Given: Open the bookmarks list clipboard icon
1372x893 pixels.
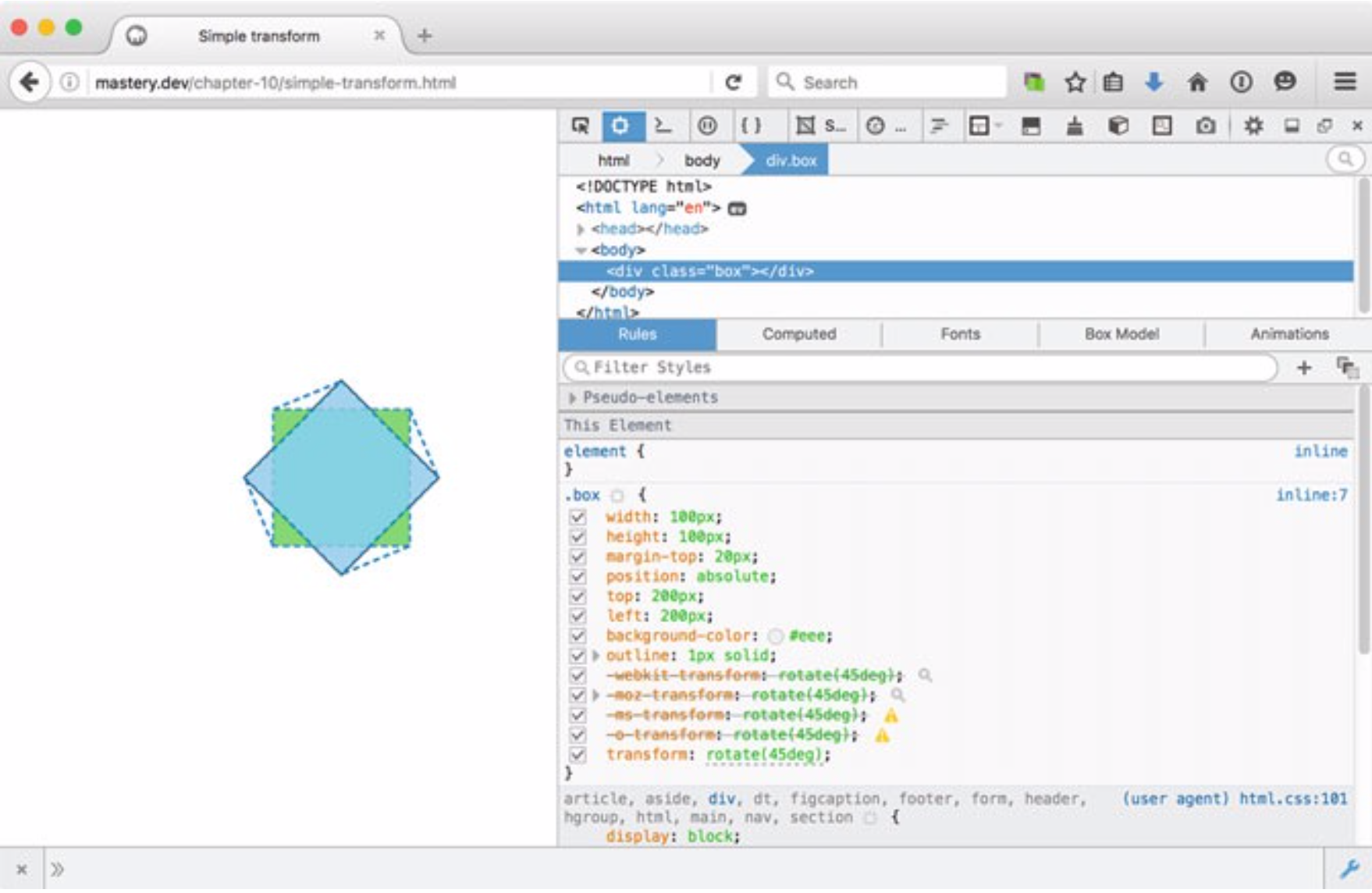Looking at the screenshot, I should tap(1113, 82).
